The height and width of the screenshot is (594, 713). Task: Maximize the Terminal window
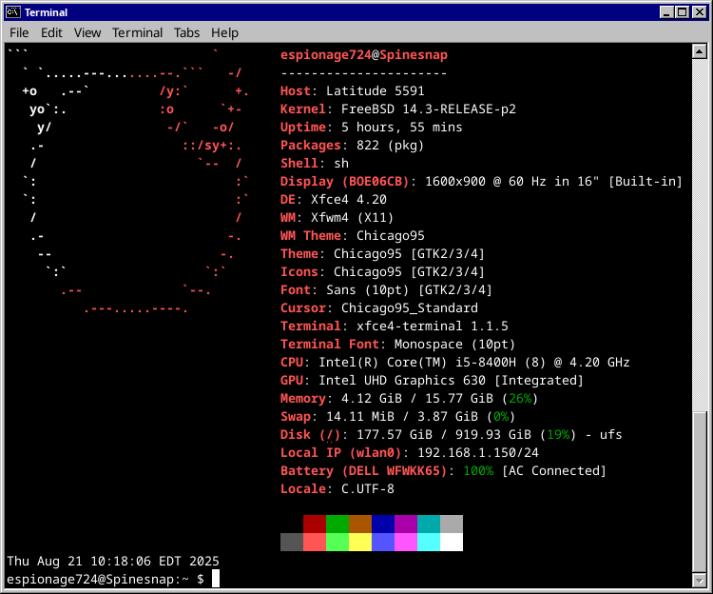click(682, 12)
